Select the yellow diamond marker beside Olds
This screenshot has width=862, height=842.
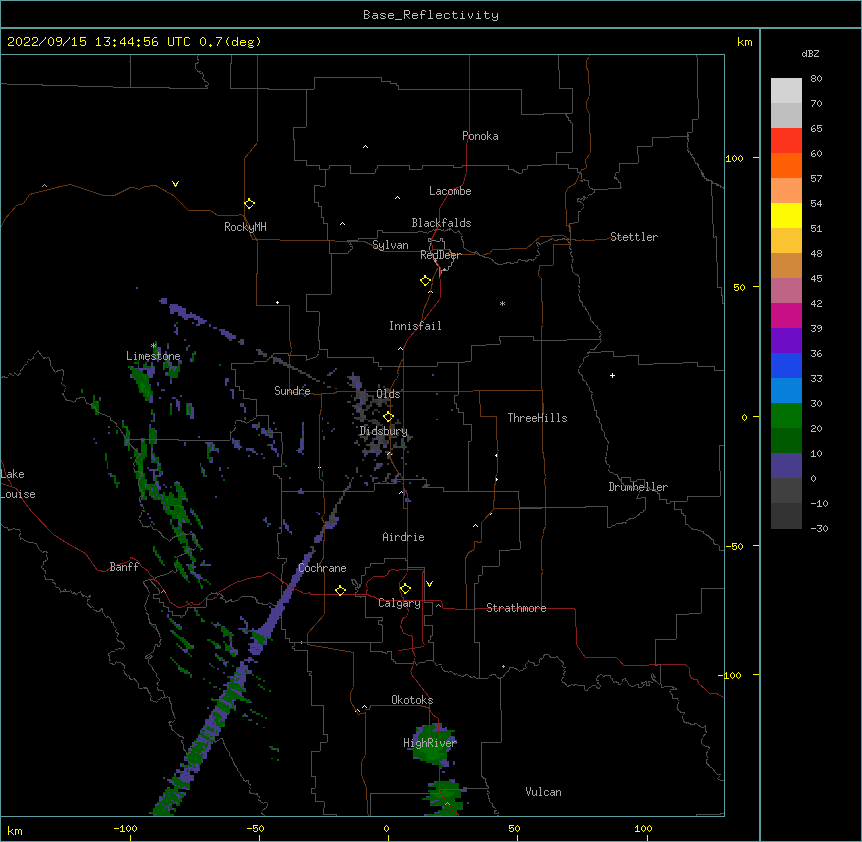tap(388, 417)
